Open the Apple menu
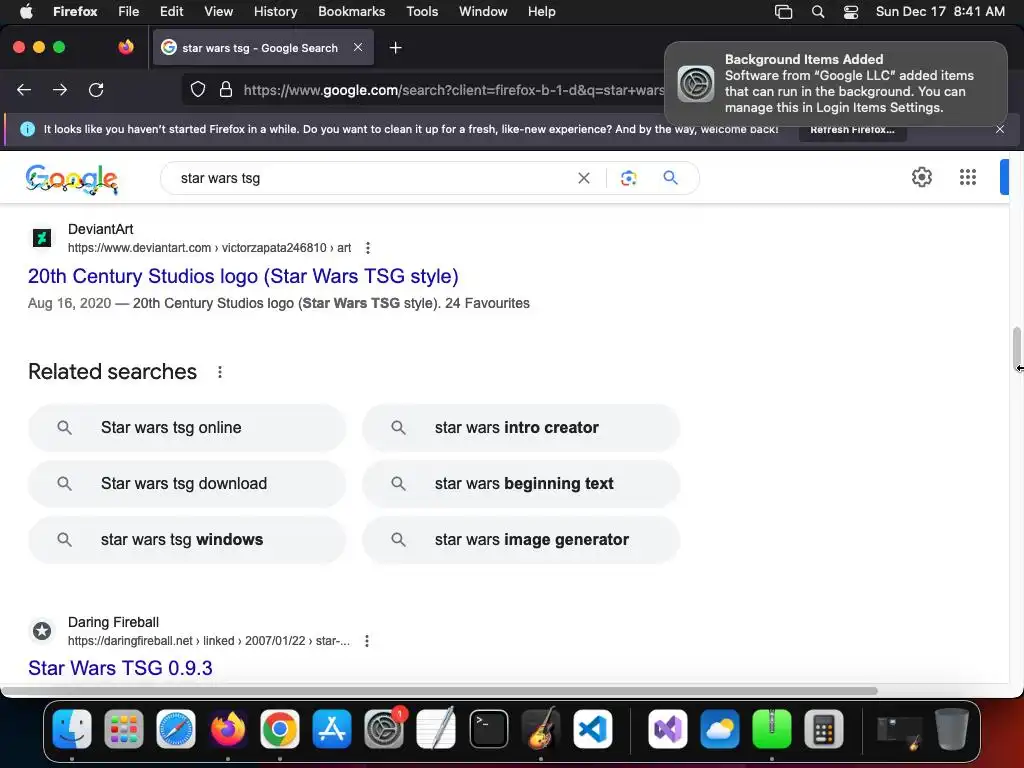Viewport: 1024px width, 768px height. click(x=26, y=11)
